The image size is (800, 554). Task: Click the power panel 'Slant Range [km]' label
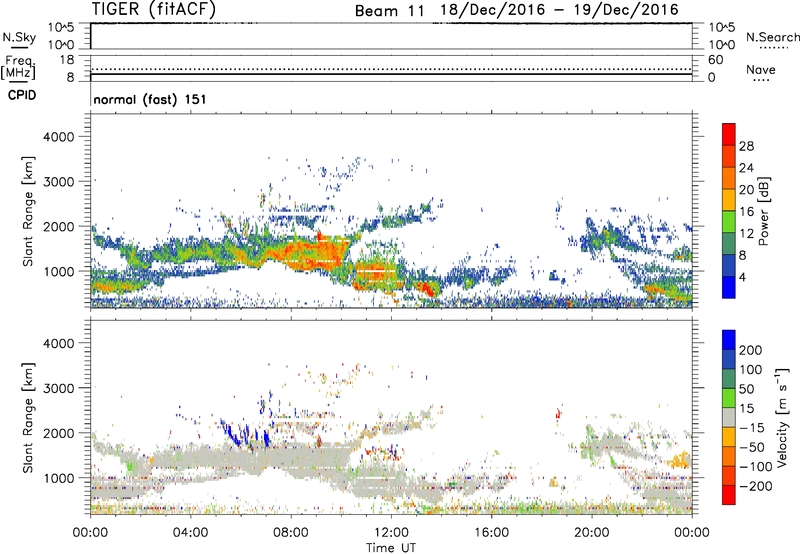point(28,211)
